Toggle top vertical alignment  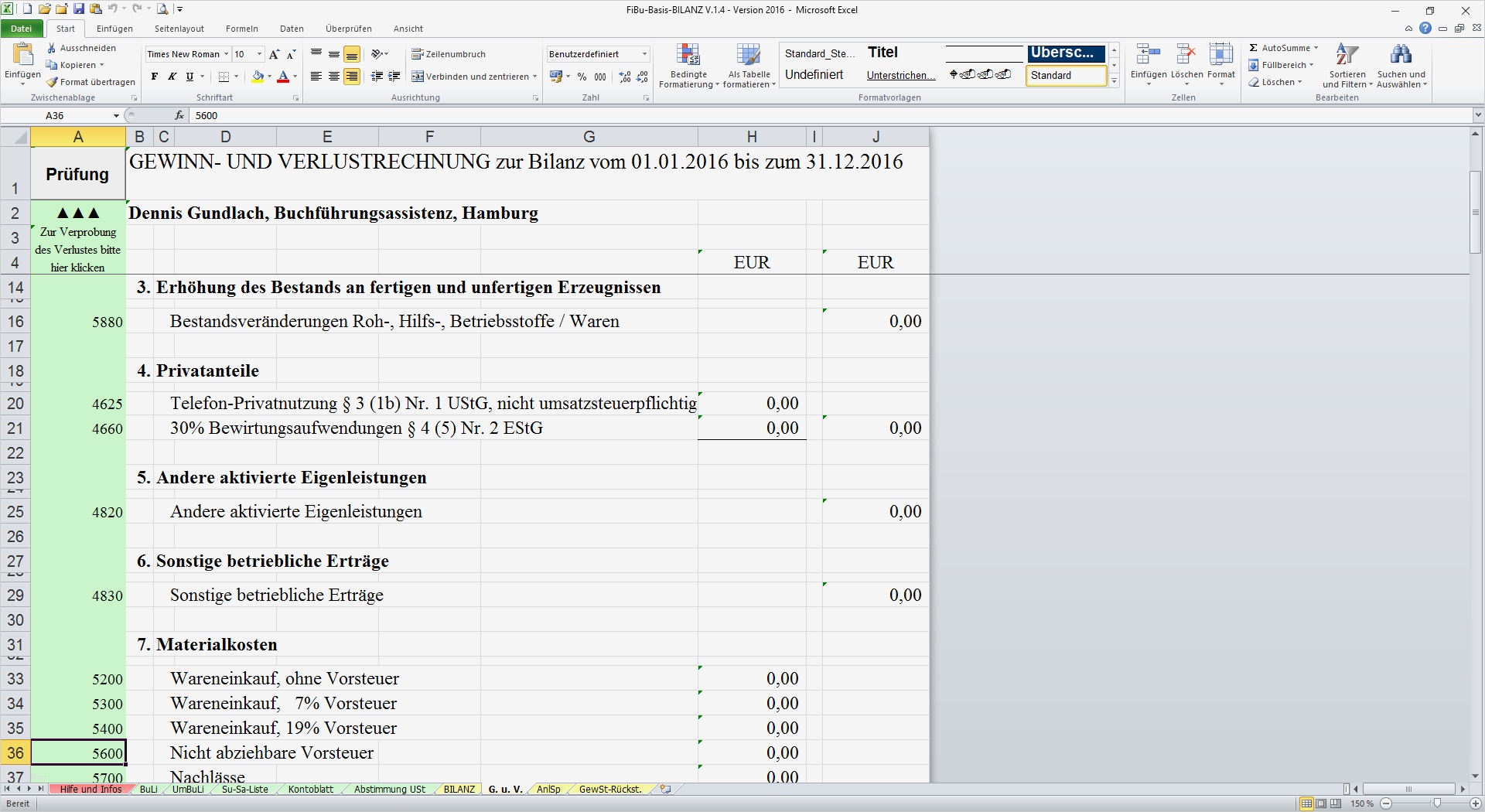tap(316, 54)
